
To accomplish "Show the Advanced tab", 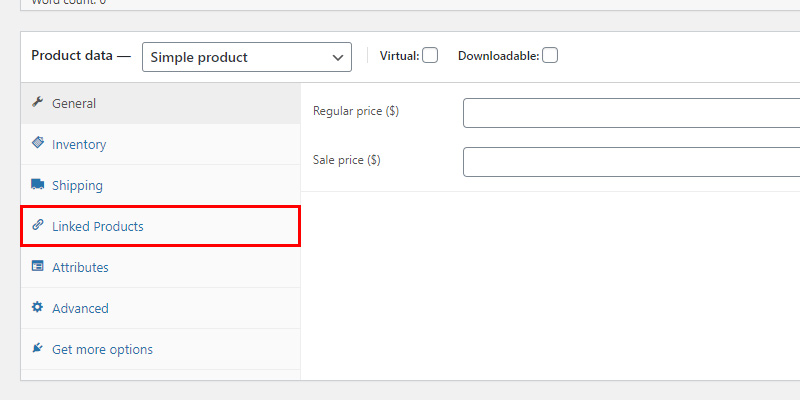I will point(161,308).
